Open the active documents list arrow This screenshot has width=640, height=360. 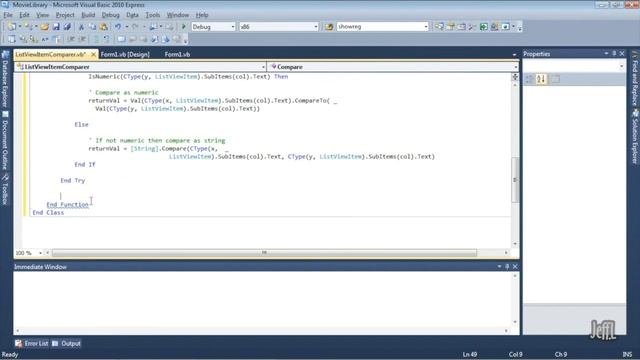click(514, 54)
